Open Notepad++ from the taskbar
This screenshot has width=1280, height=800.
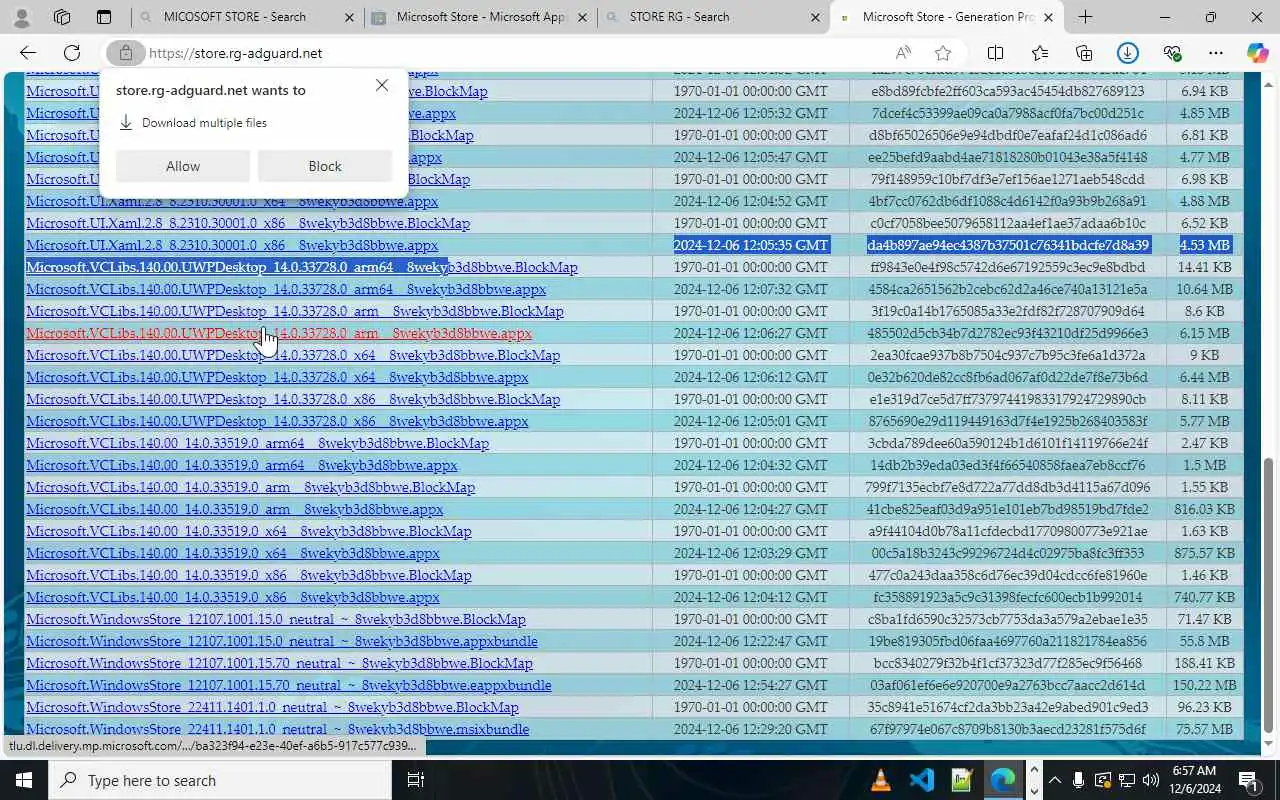coord(961,780)
